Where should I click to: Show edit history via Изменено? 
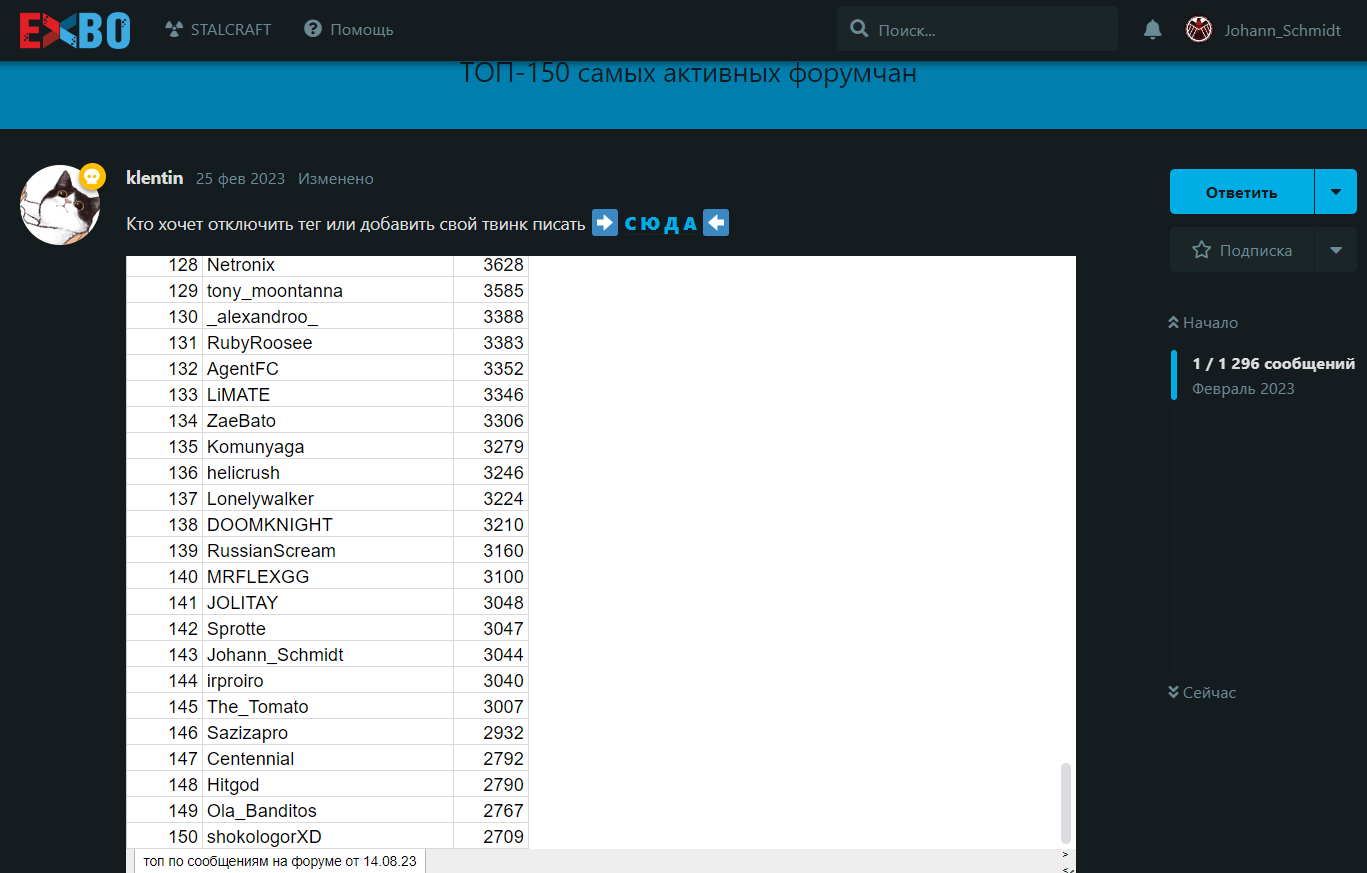click(x=336, y=179)
